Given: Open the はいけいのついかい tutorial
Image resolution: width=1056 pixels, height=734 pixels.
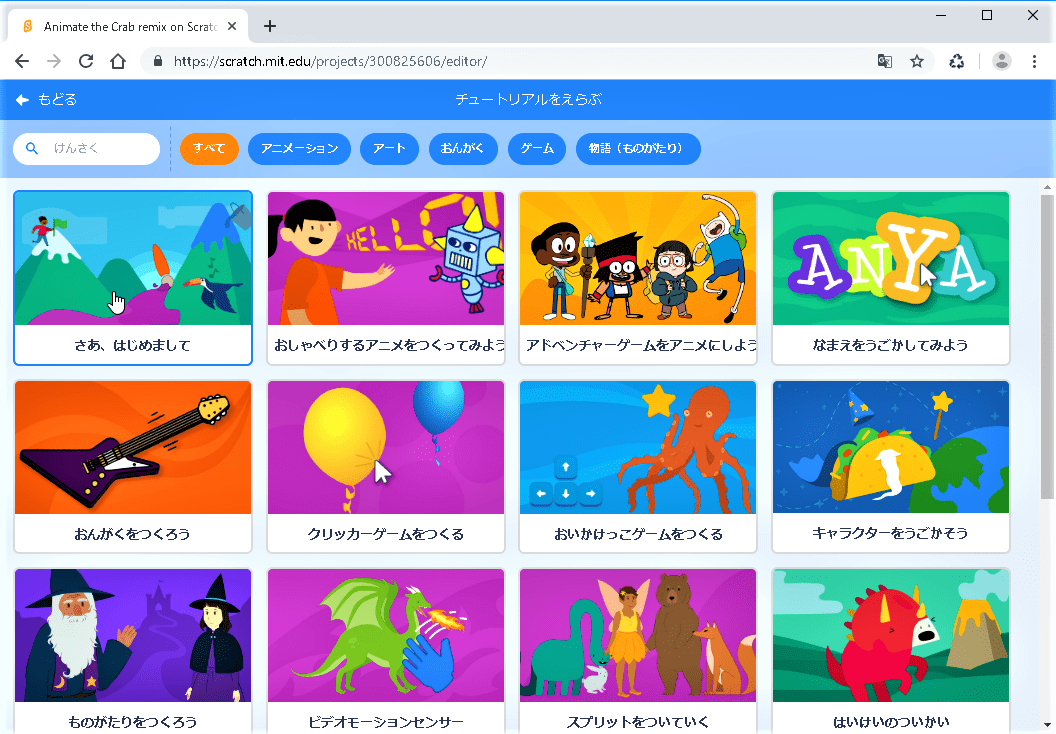Looking at the screenshot, I should pos(891,651).
